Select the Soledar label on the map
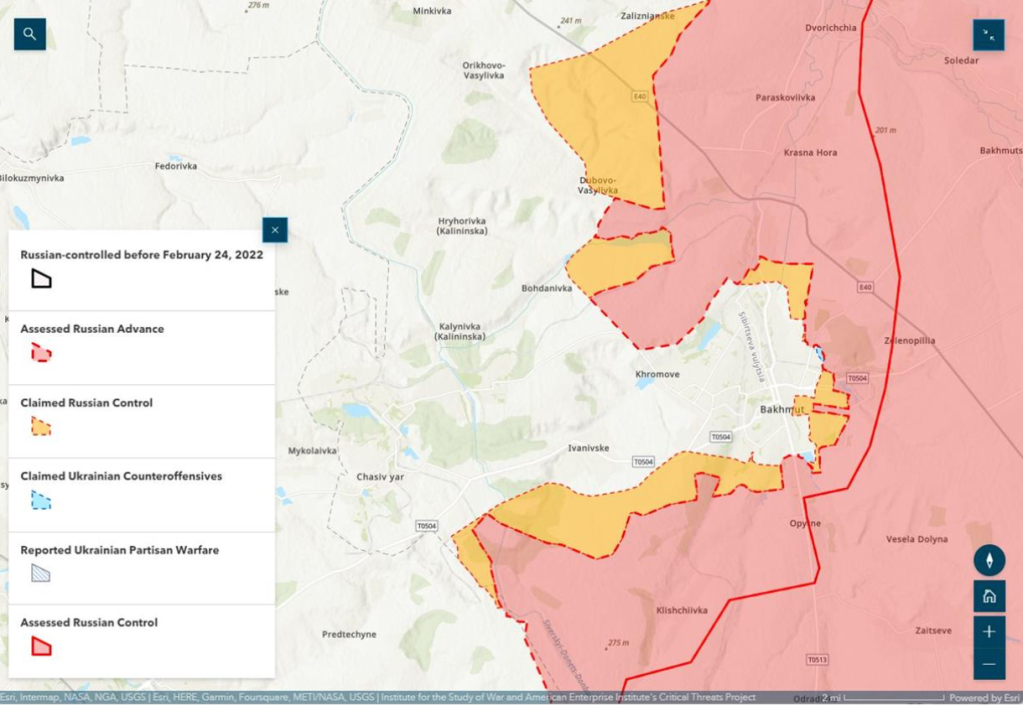This screenshot has width=1023, height=706. pos(961,60)
